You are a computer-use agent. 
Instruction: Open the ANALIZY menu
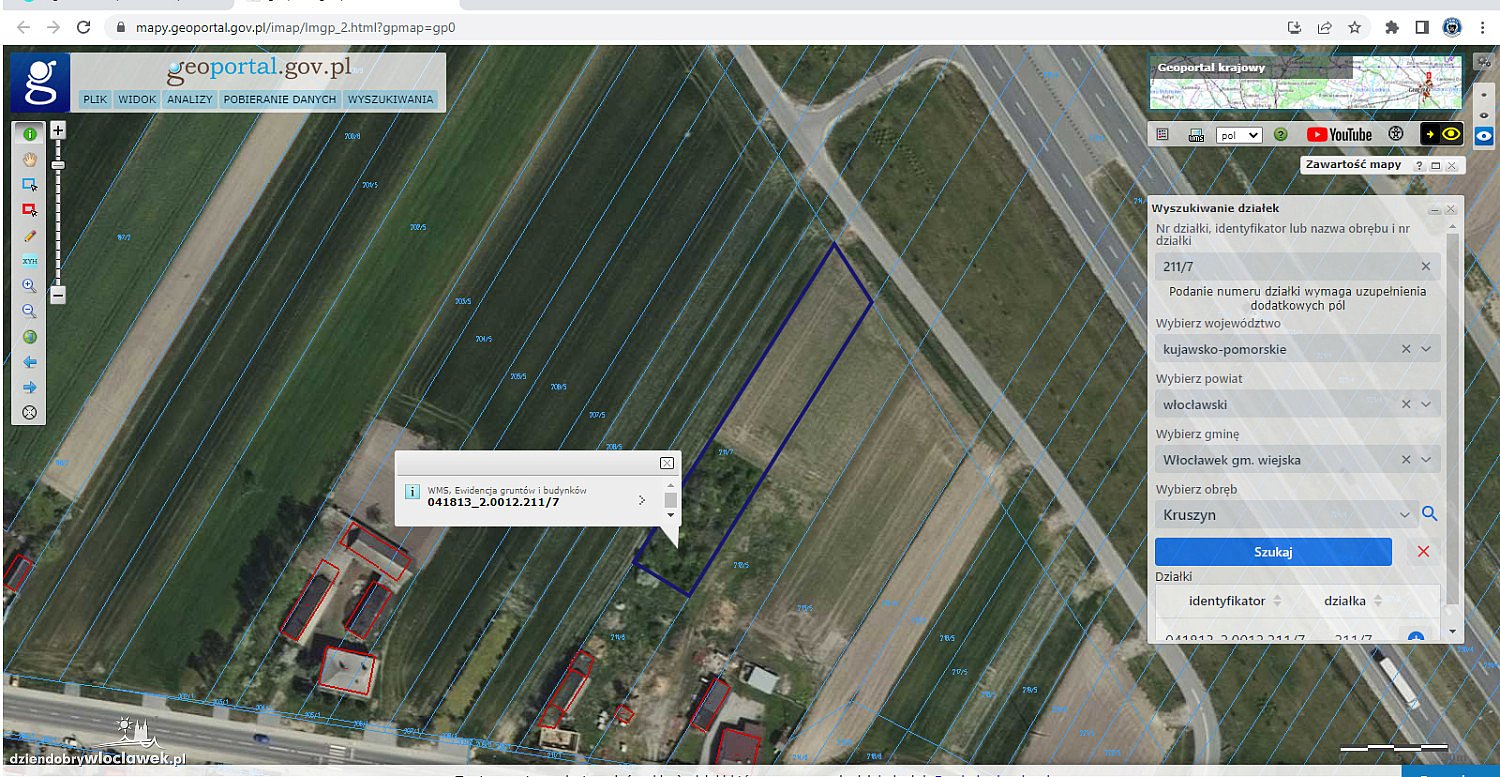190,100
